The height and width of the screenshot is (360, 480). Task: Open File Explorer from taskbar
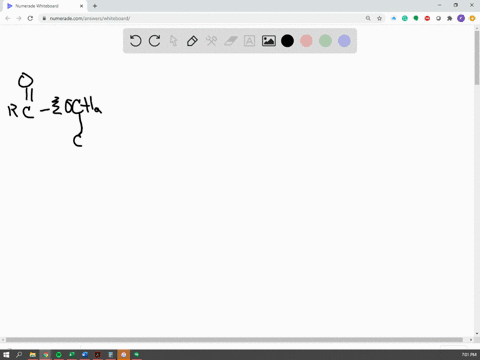click(x=33, y=355)
